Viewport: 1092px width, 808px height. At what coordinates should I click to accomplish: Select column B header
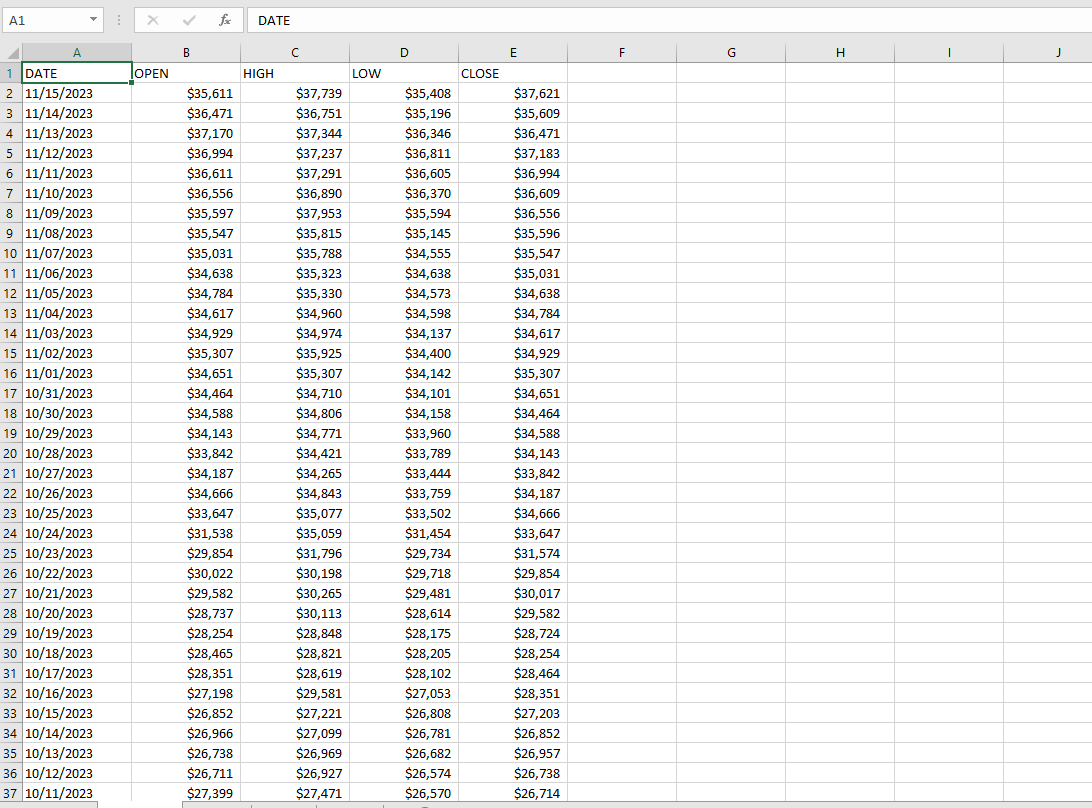pyautogui.click(x=186, y=53)
